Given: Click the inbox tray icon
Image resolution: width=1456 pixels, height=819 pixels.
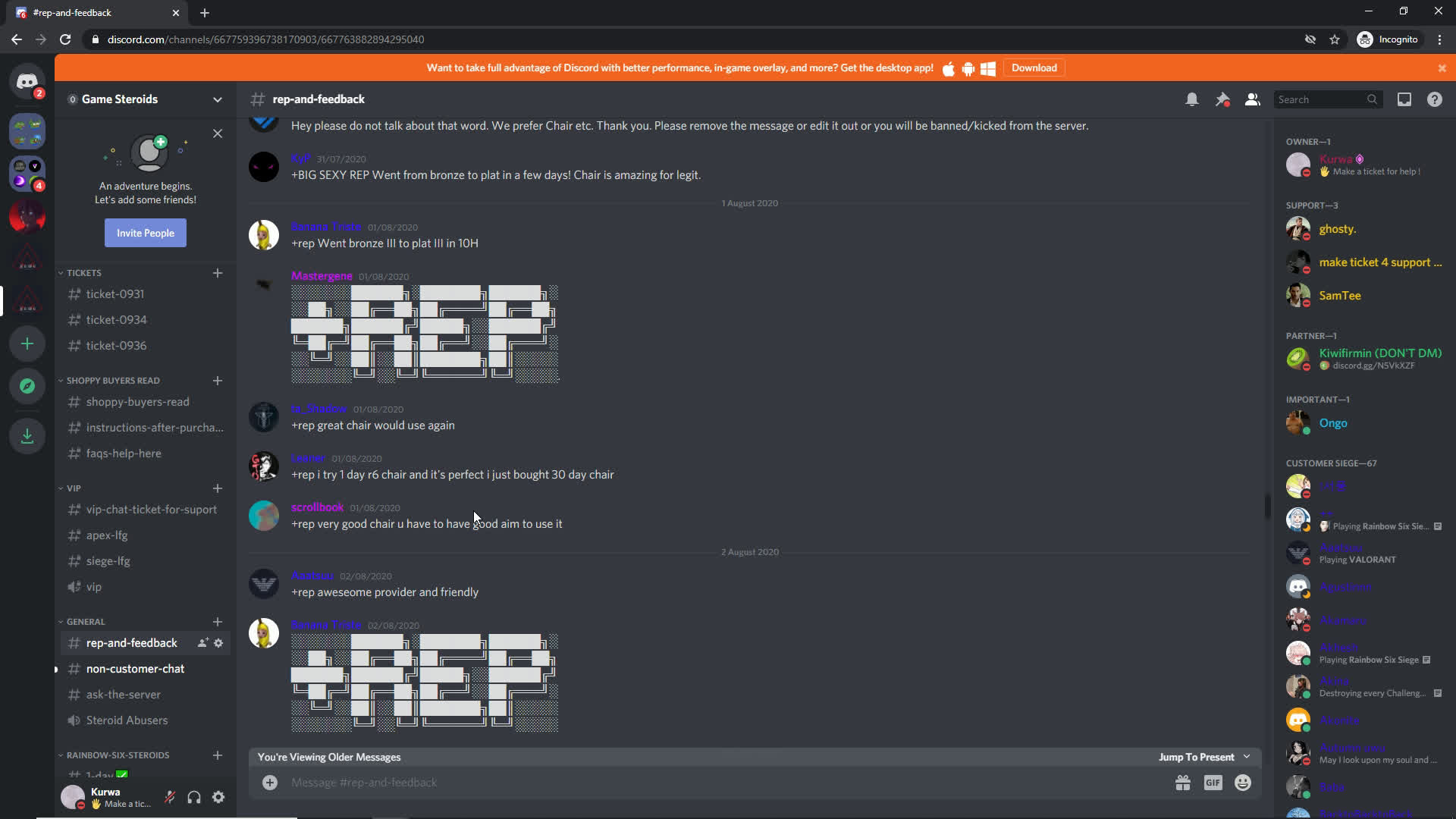Looking at the screenshot, I should click(1405, 99).
